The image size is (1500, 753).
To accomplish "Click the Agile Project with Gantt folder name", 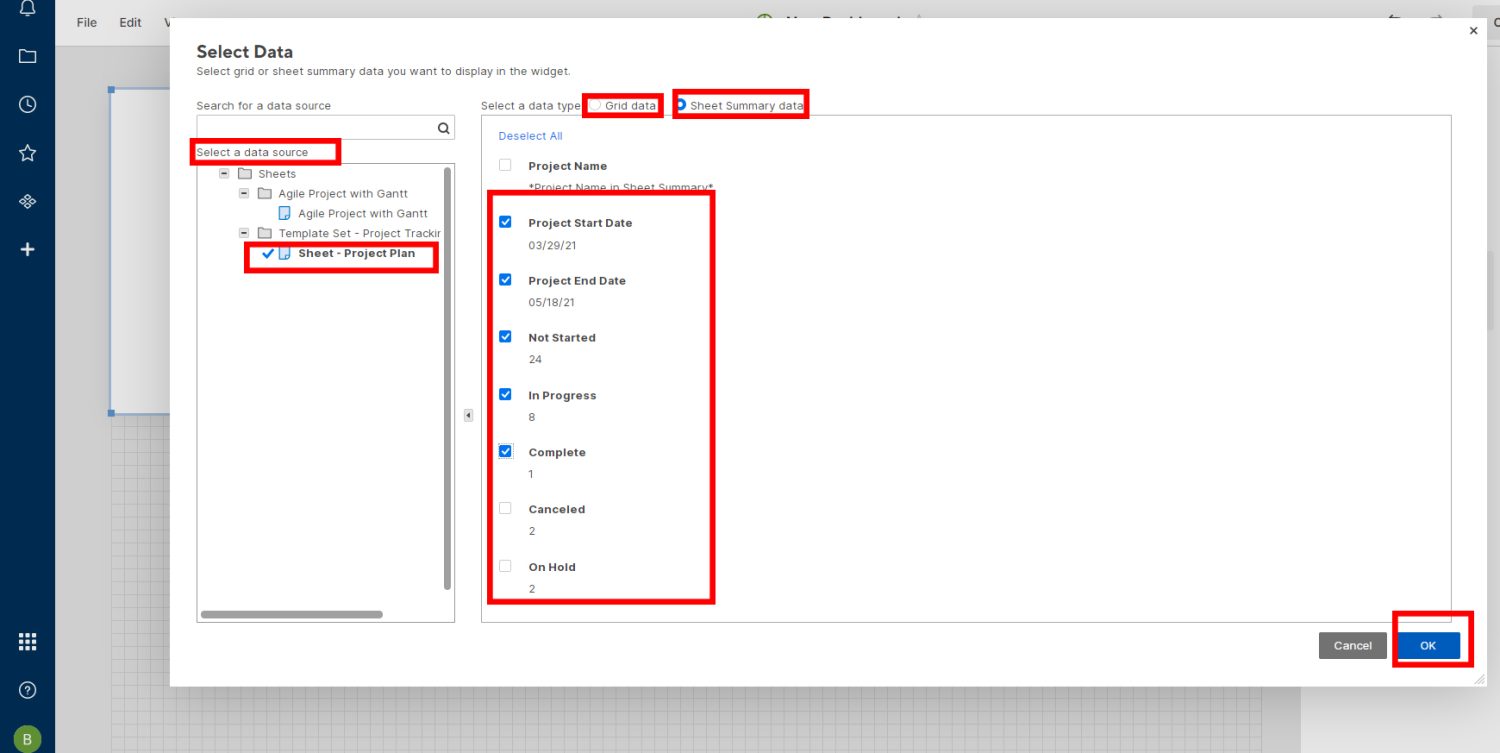I will tap(343, 194).
